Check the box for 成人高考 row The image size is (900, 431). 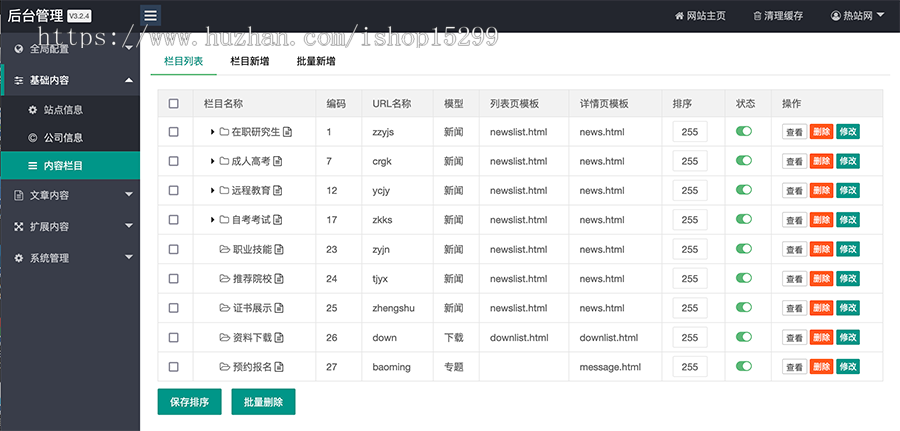pos(173,161)
